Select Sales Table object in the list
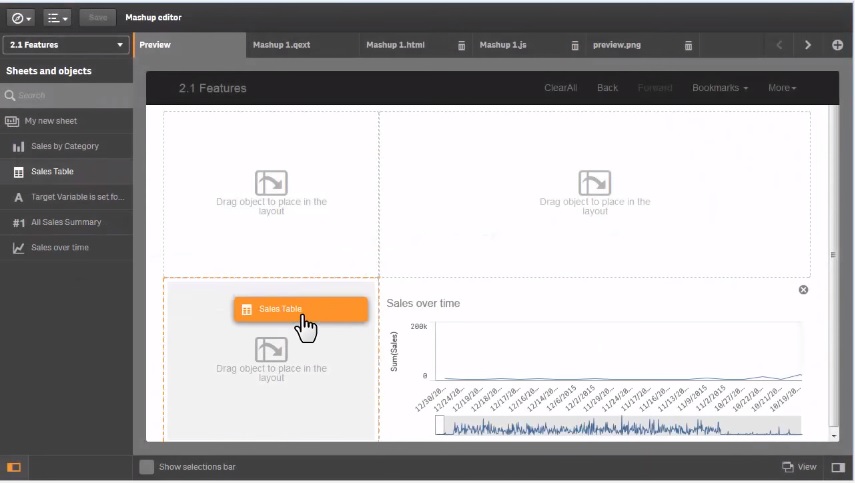This screenshot has width=855, height=483. 66,171
